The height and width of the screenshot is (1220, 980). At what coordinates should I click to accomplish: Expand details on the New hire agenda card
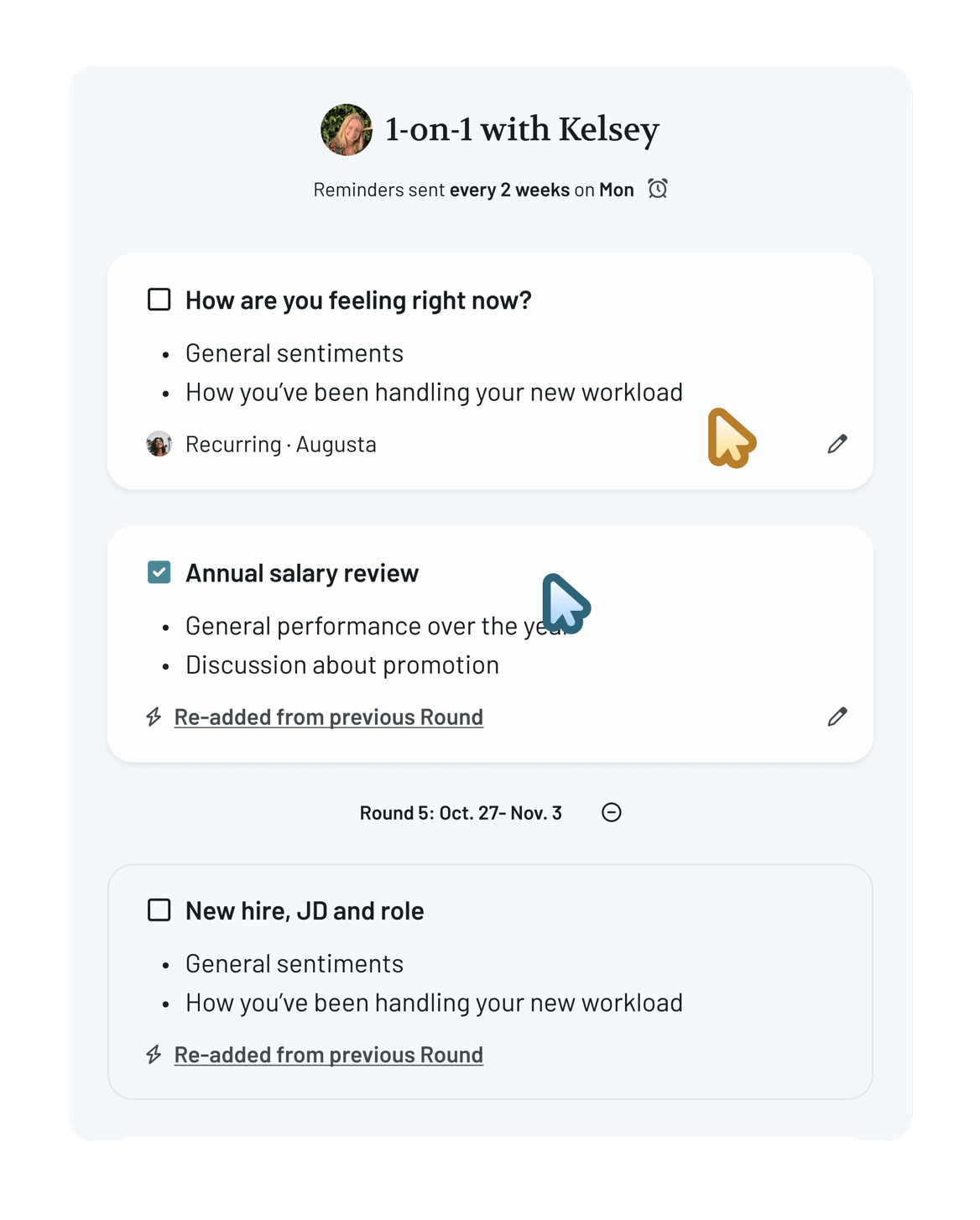(305, 910)
